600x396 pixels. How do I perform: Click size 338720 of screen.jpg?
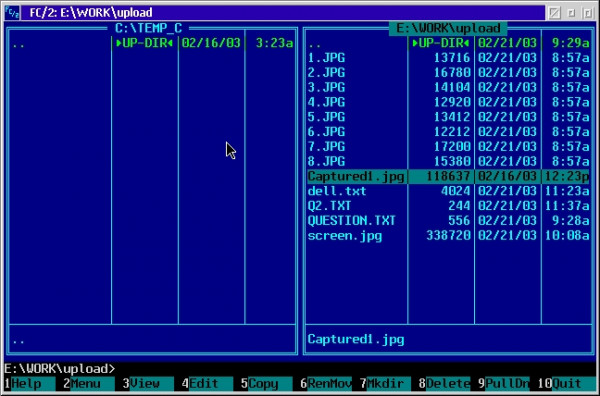tap(448, 236)
